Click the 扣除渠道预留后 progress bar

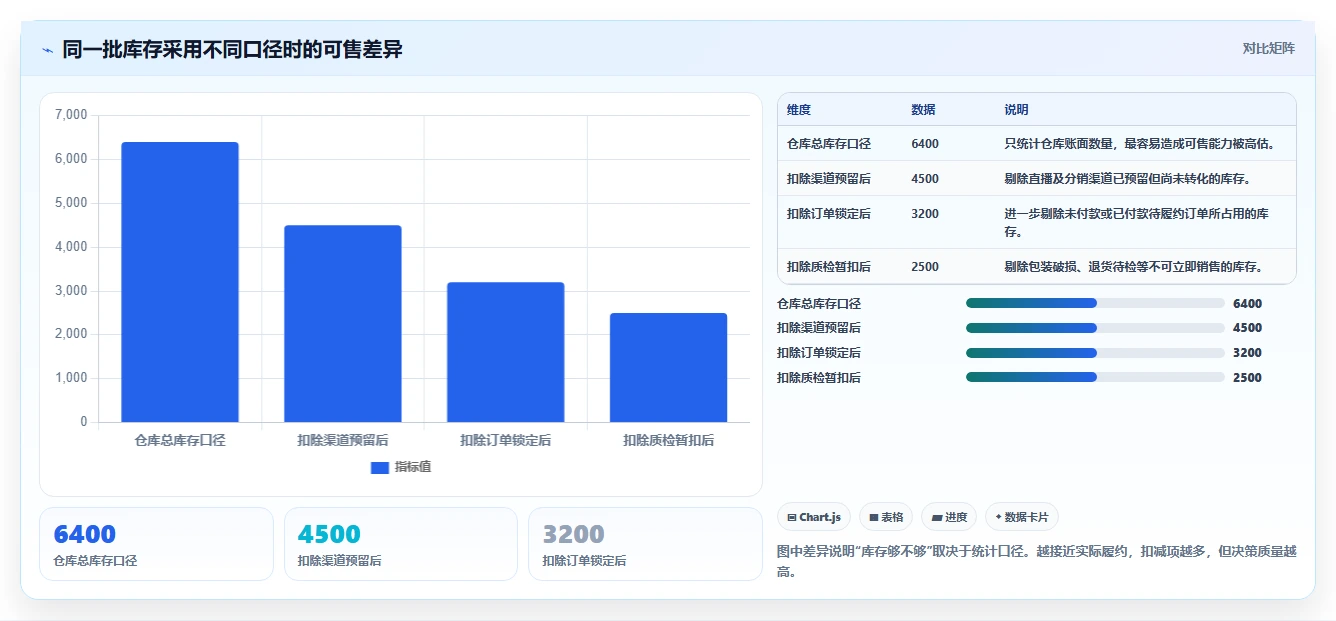[x=1095, y=328]
